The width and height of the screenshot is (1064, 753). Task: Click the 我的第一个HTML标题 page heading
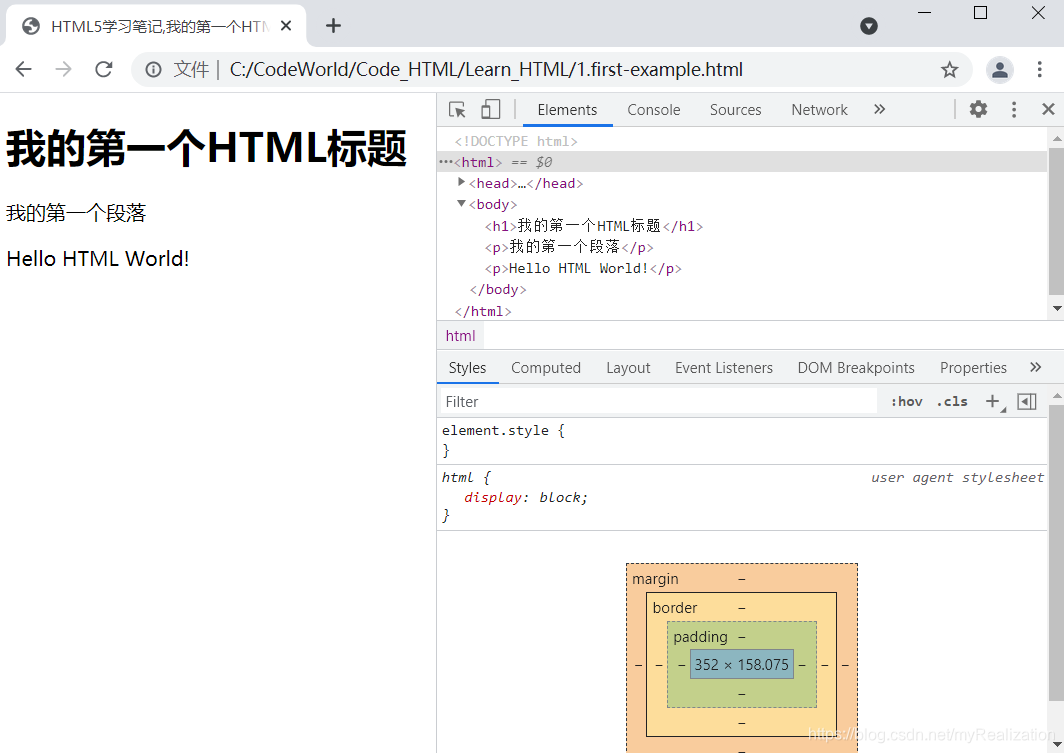pos(206,149)
